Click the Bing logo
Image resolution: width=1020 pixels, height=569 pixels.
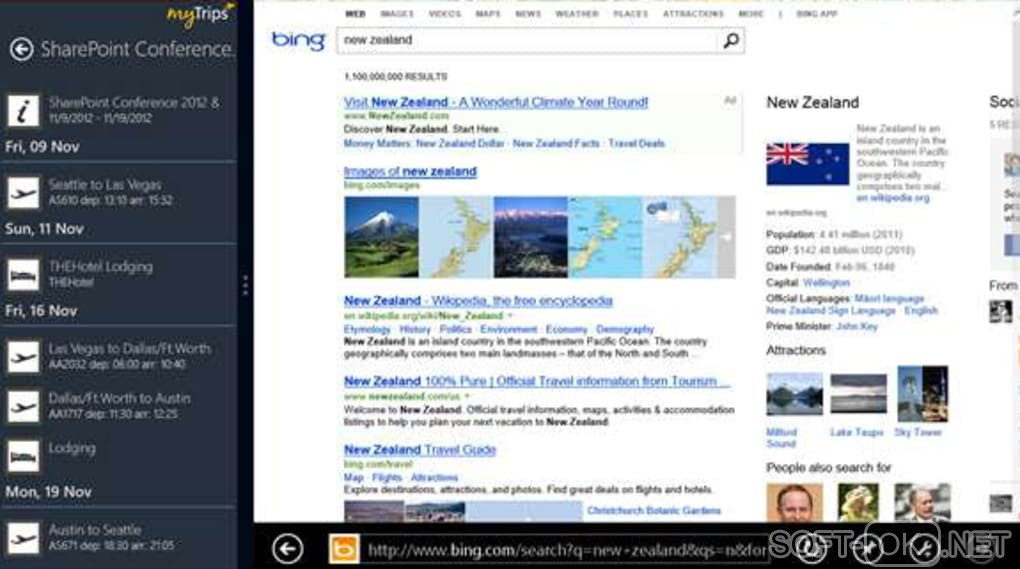(298, 40)
